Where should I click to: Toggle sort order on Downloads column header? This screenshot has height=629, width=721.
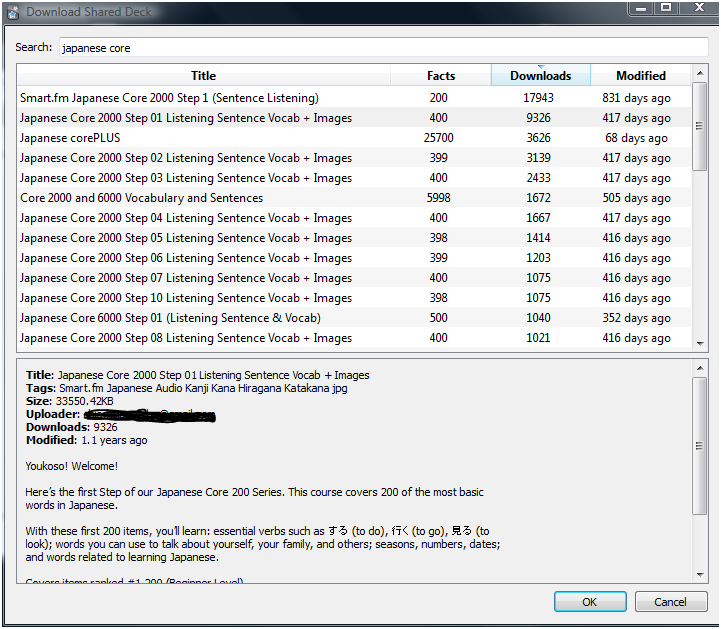pos(540,76)
